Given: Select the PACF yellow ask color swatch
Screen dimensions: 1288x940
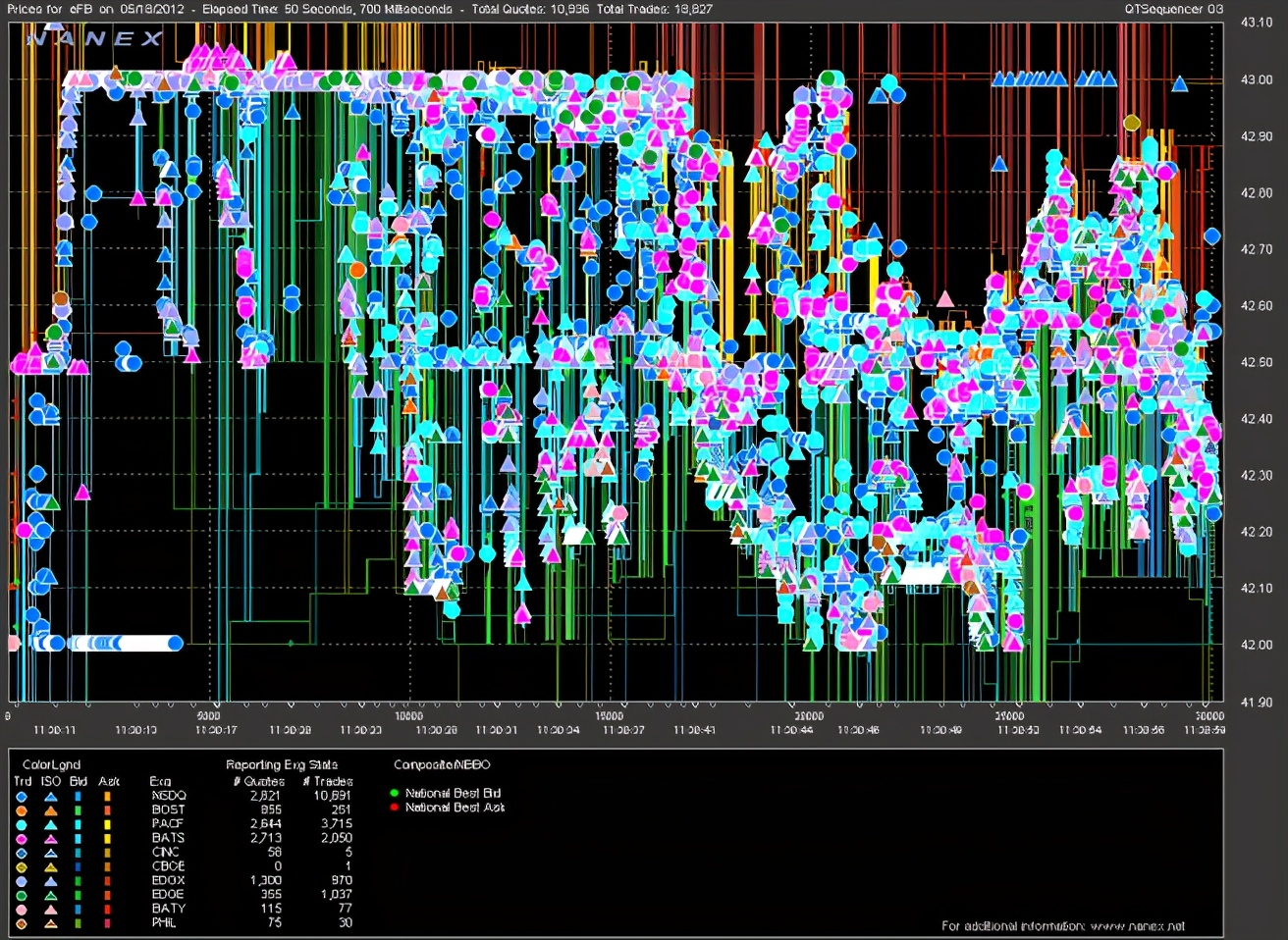Looking at the screenshot, I should [107, 825].
